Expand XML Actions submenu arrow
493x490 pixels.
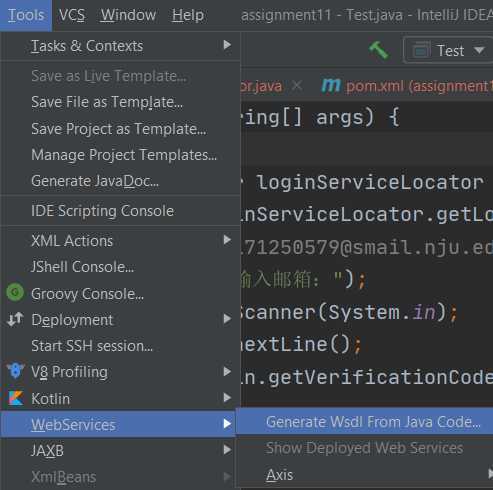click(x=227, y=240)
